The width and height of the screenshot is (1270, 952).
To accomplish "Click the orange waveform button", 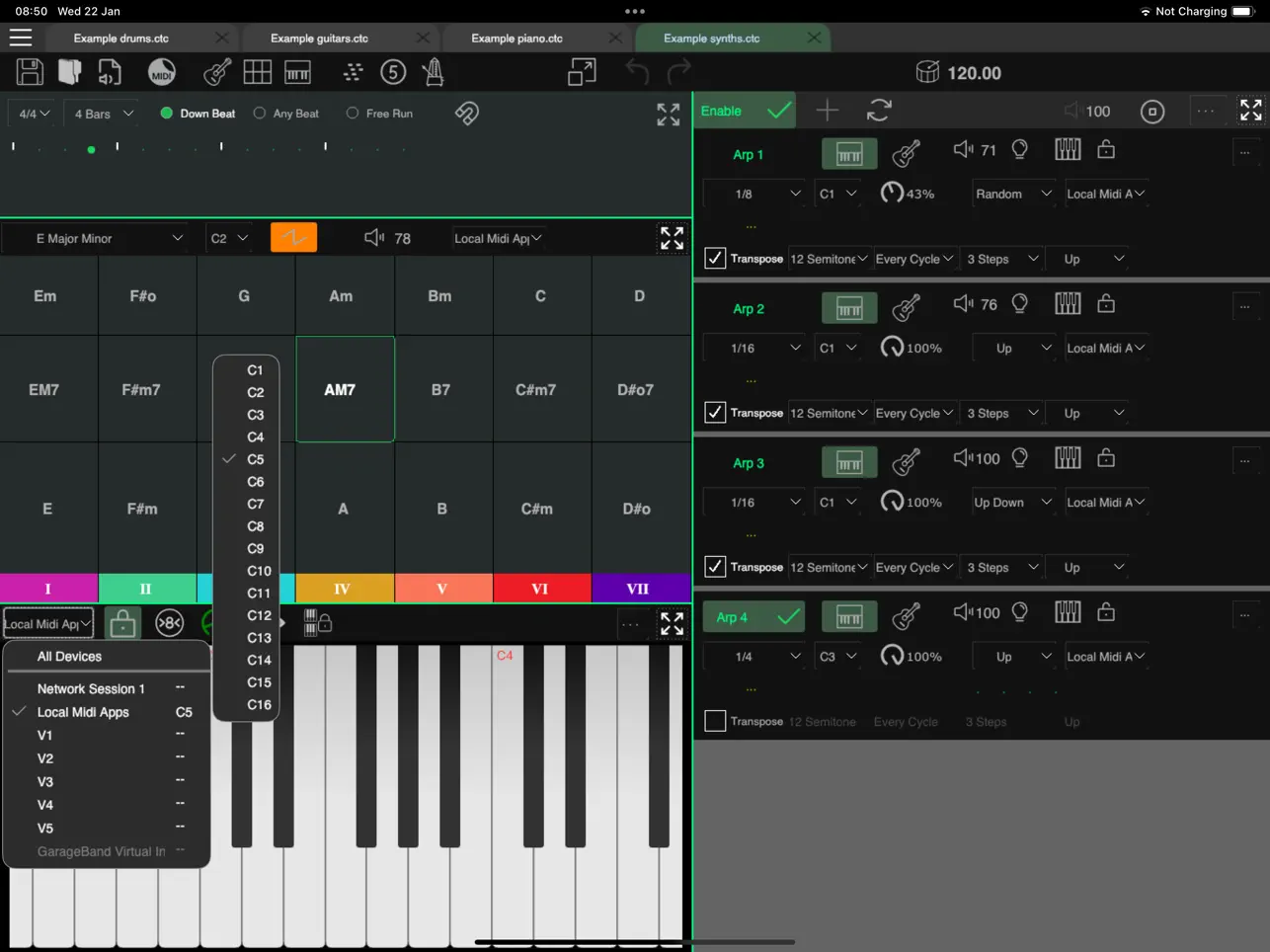I will (x=293, y=238).
